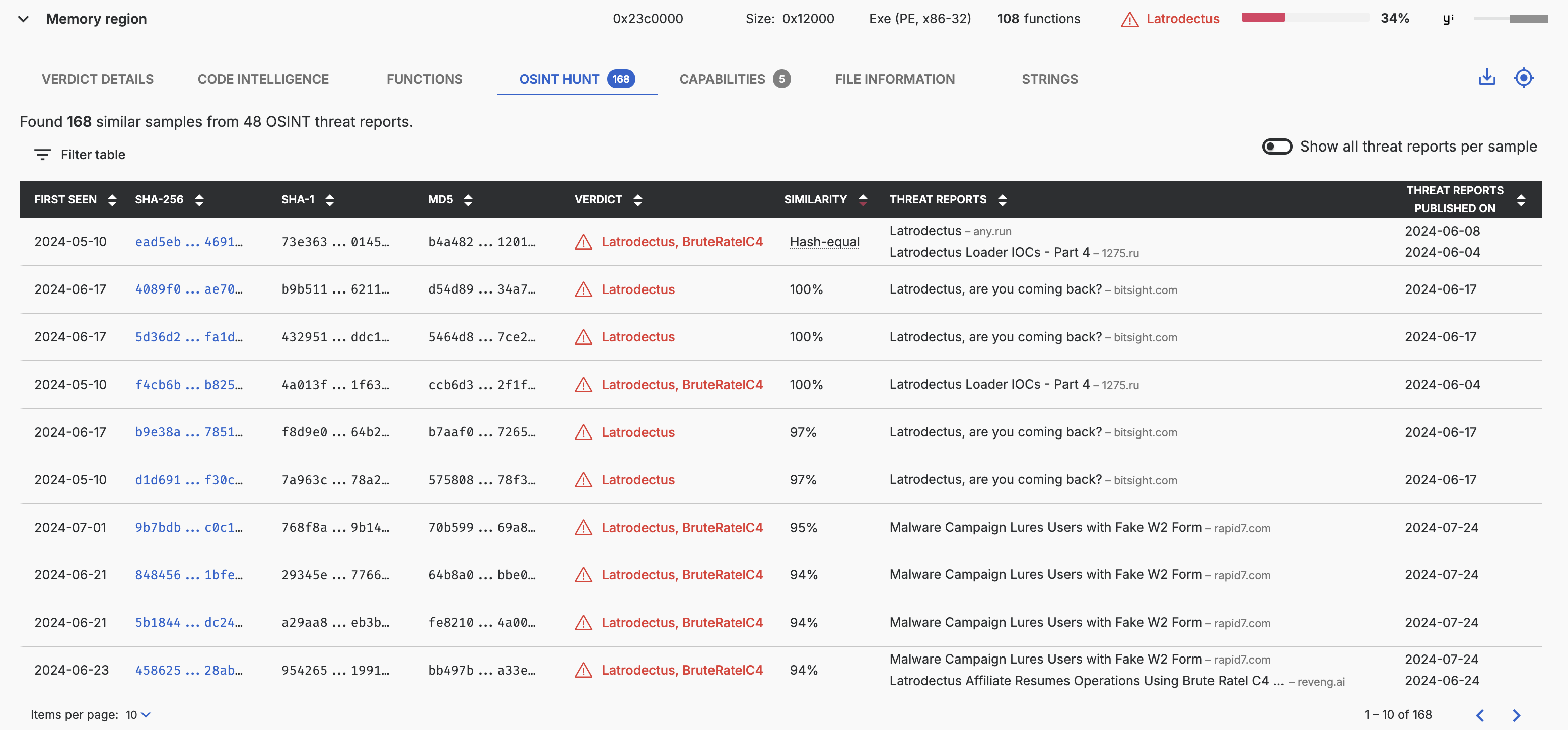Screen dimensions: 1568x730
Task: Click the red 34% similarity bar
Action: (x=1263, y=18)
